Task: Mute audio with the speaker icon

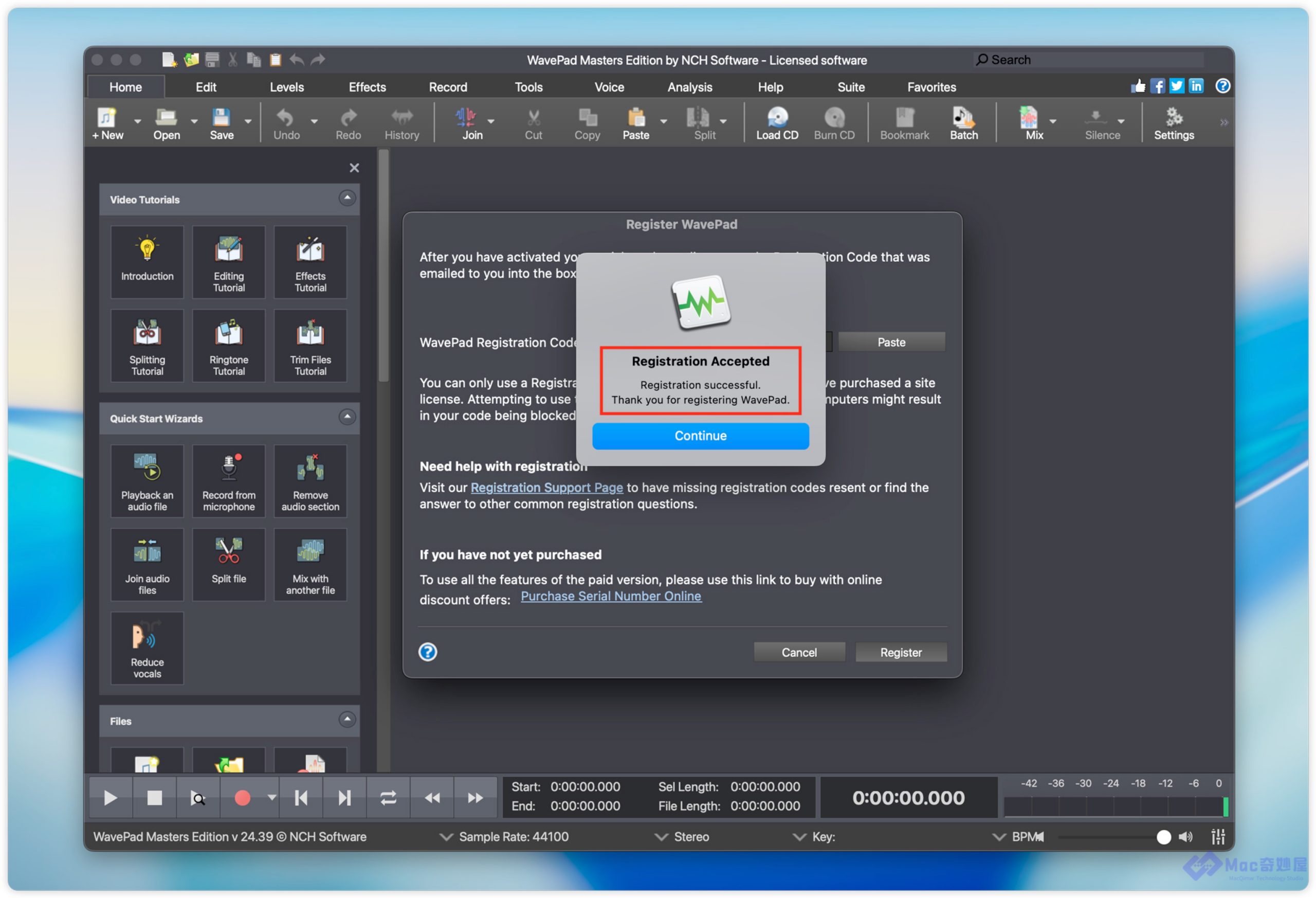Action: click(x=1186, y=837)
